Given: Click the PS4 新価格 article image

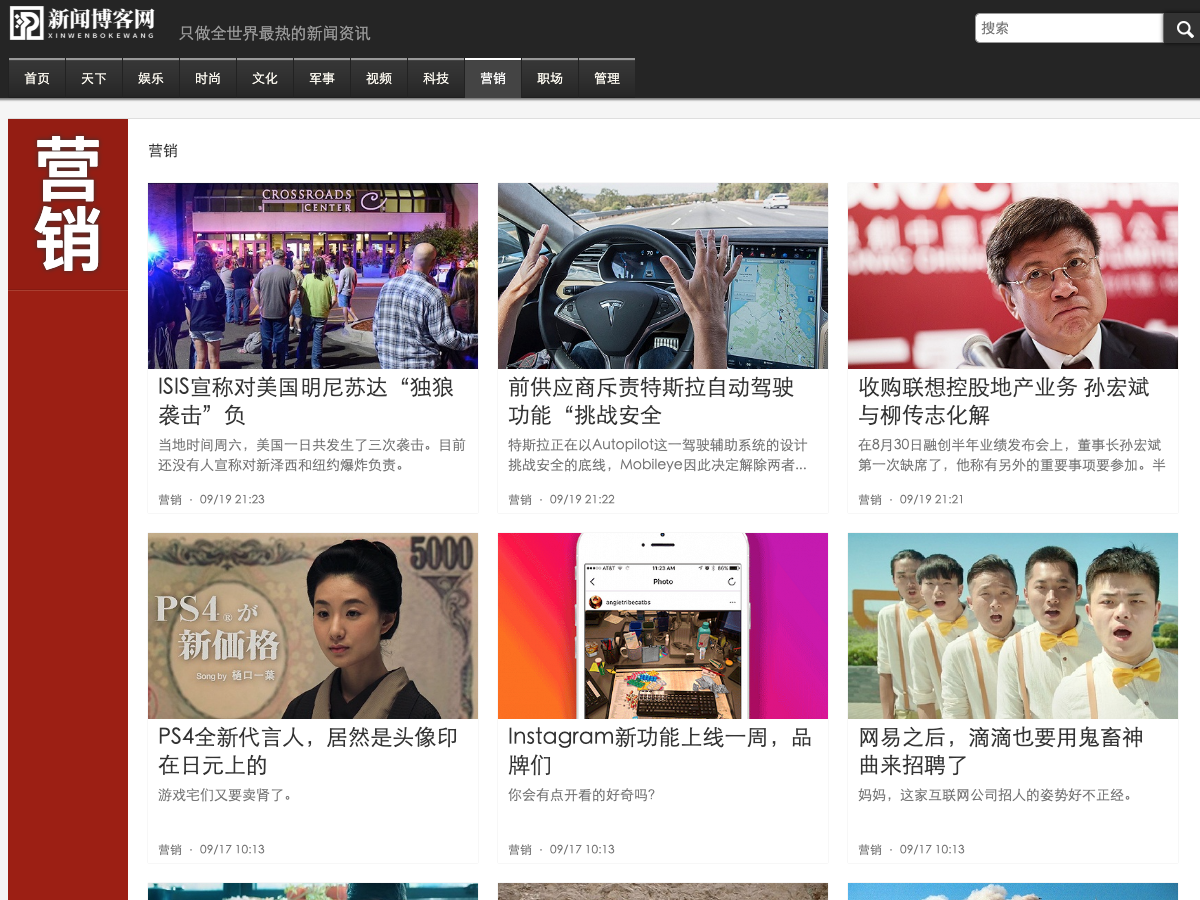Looking at the screenshot, I should coord(313,626).
